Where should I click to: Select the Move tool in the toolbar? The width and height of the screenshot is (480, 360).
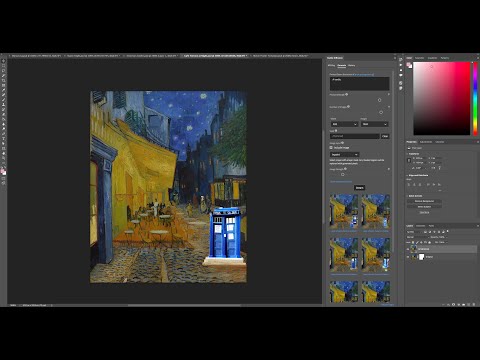[3, 61]
